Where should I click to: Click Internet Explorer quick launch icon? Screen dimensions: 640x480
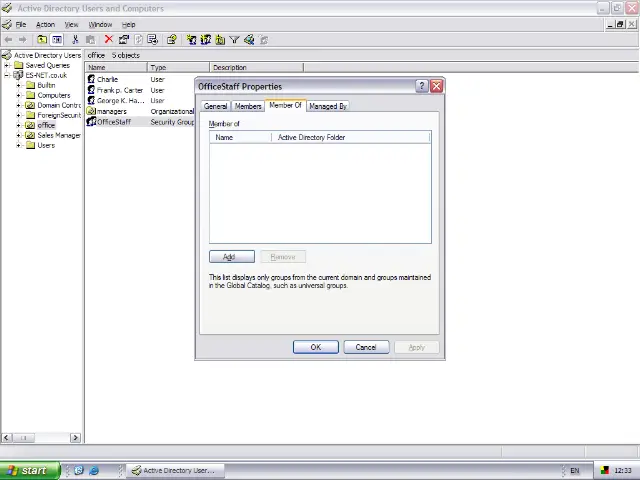point(94,470)
